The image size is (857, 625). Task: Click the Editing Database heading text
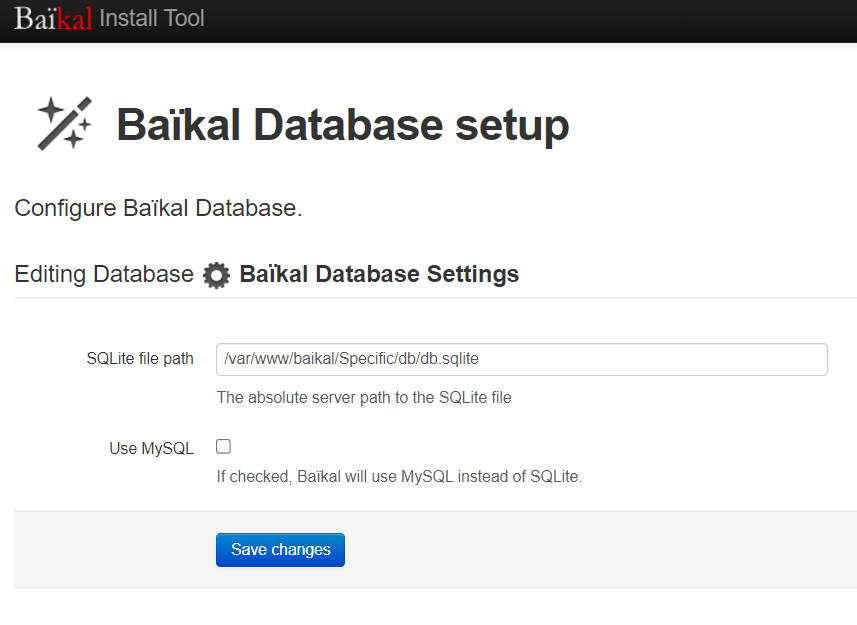pos(104,274)
